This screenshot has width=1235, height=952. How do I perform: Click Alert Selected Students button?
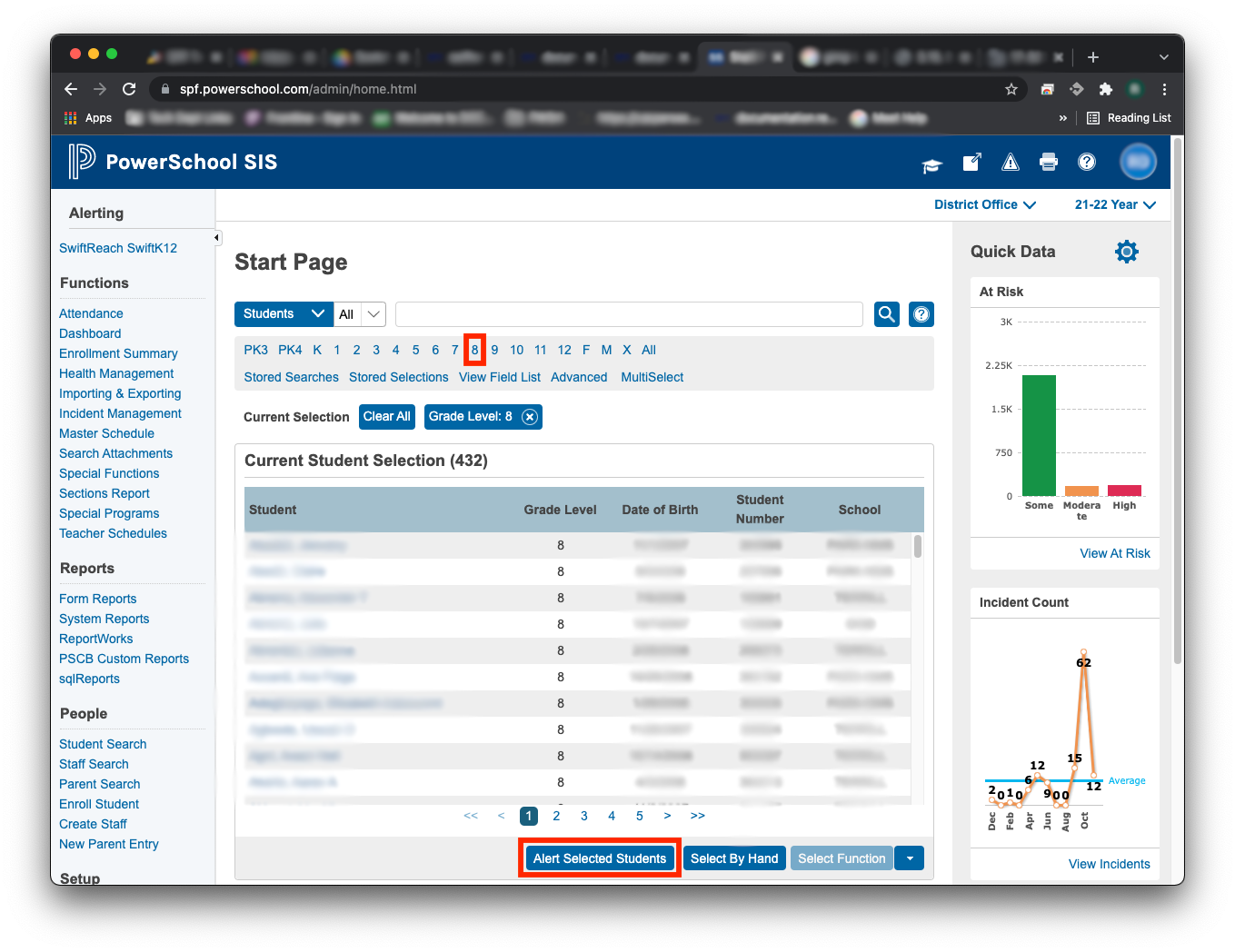[600, 858]
